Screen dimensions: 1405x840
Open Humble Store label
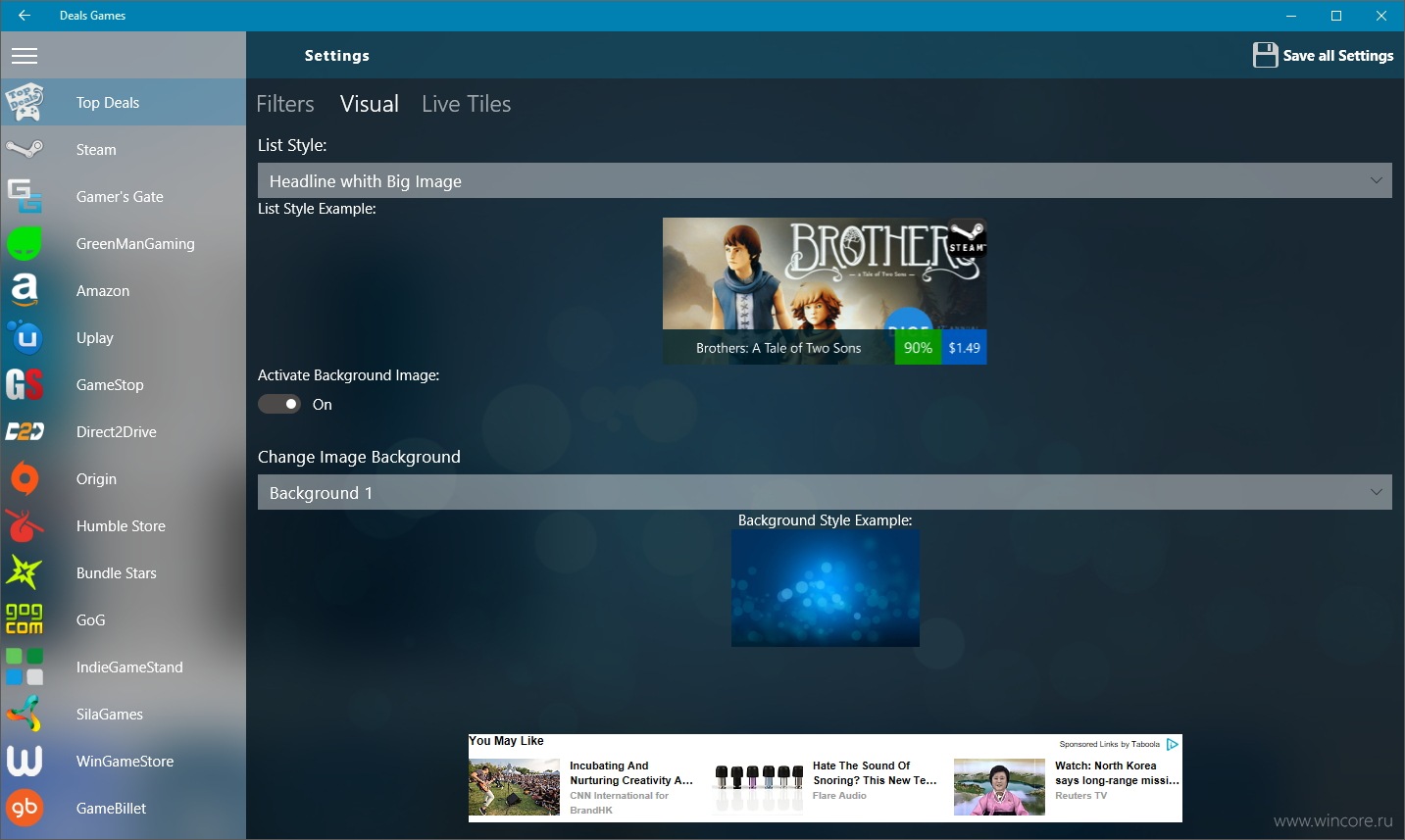point(121,525)
